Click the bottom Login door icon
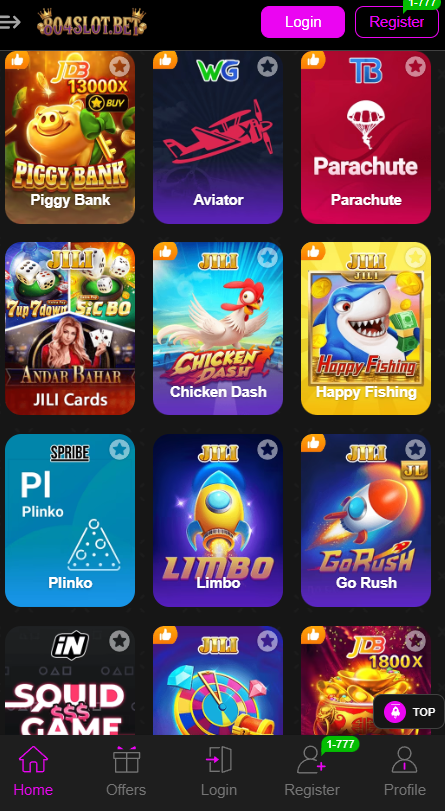Image resolution: width=445 pixels, height=811 pixels. point(219,760)
